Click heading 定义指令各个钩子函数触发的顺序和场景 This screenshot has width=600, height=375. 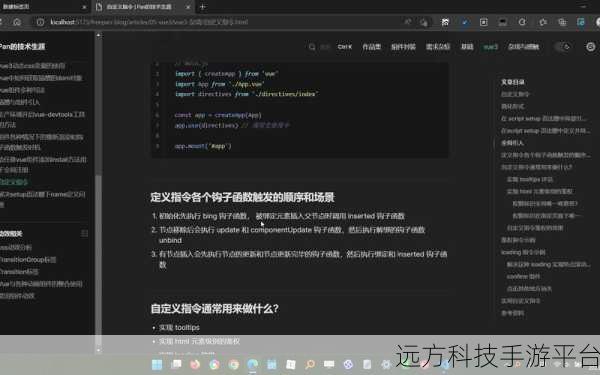[x=242, y=197]
